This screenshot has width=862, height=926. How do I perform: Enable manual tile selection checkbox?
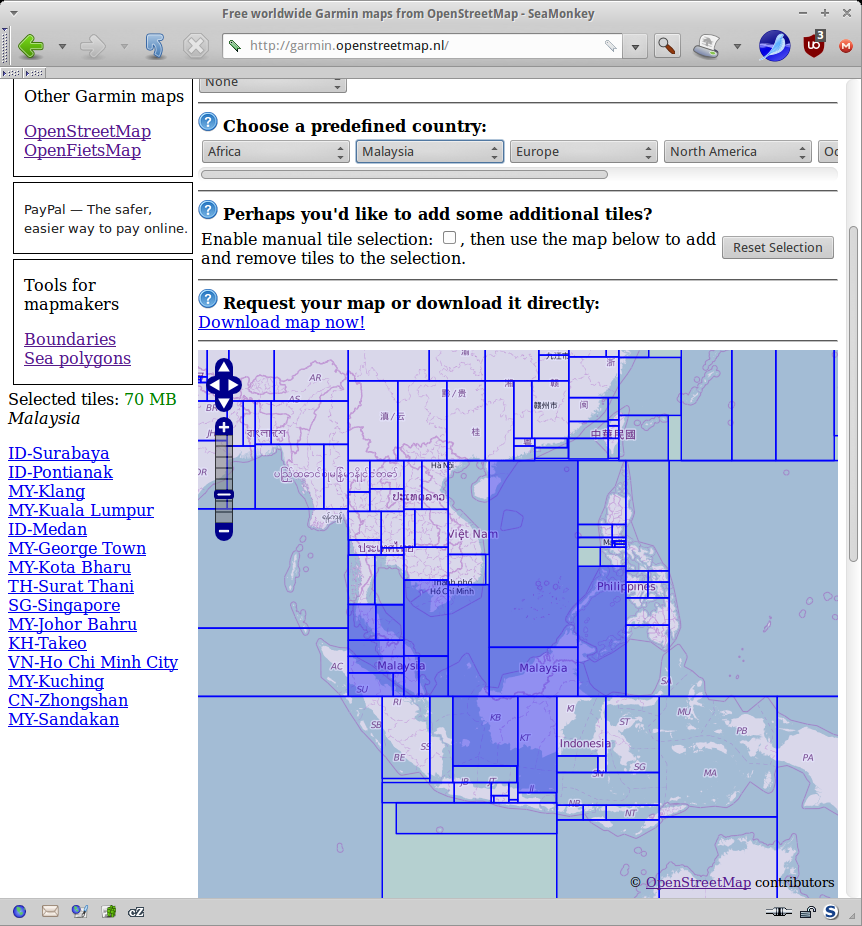[x=449, y=237]
